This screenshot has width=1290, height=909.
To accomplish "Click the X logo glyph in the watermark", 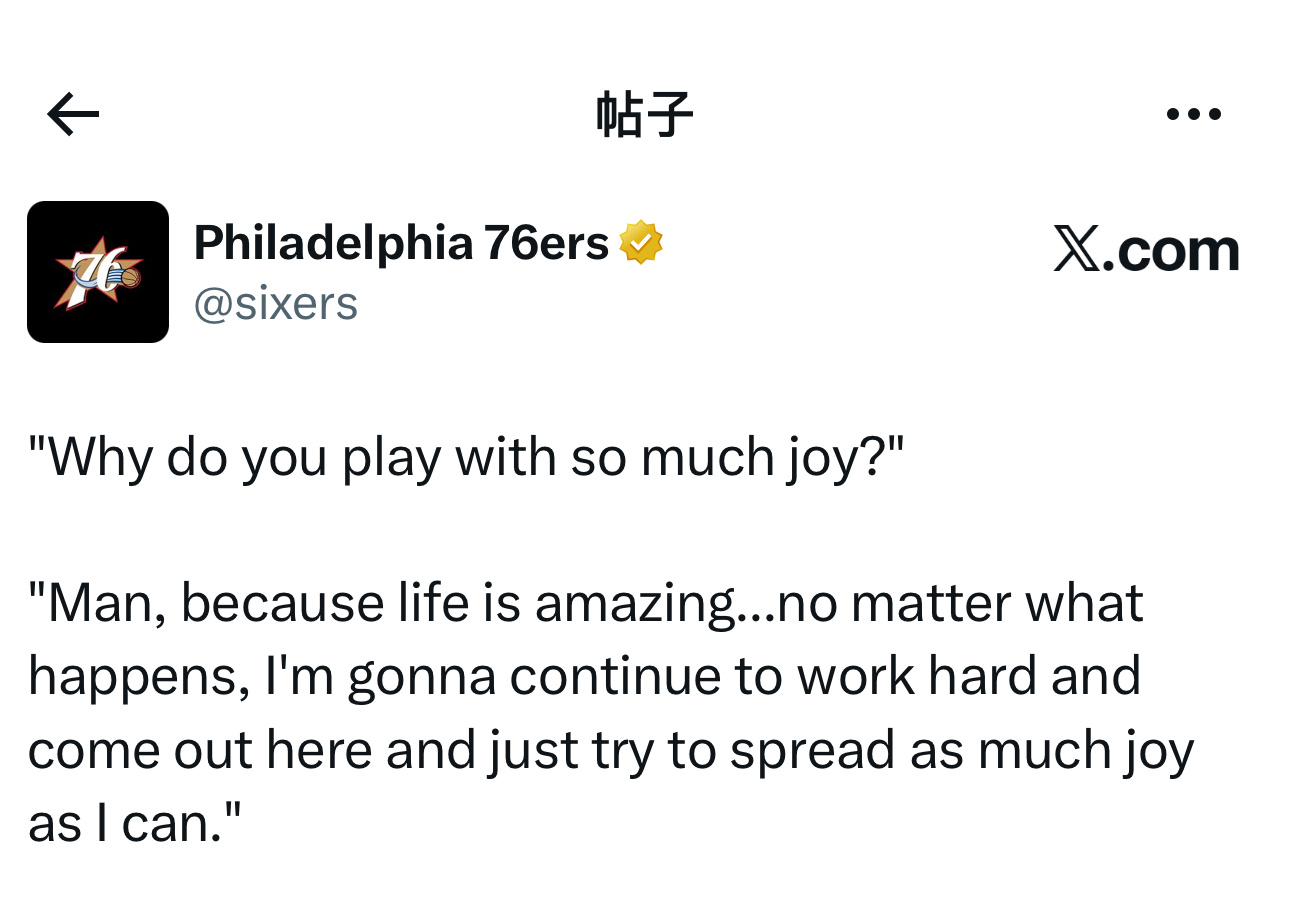I will (x=1076, y=249).
